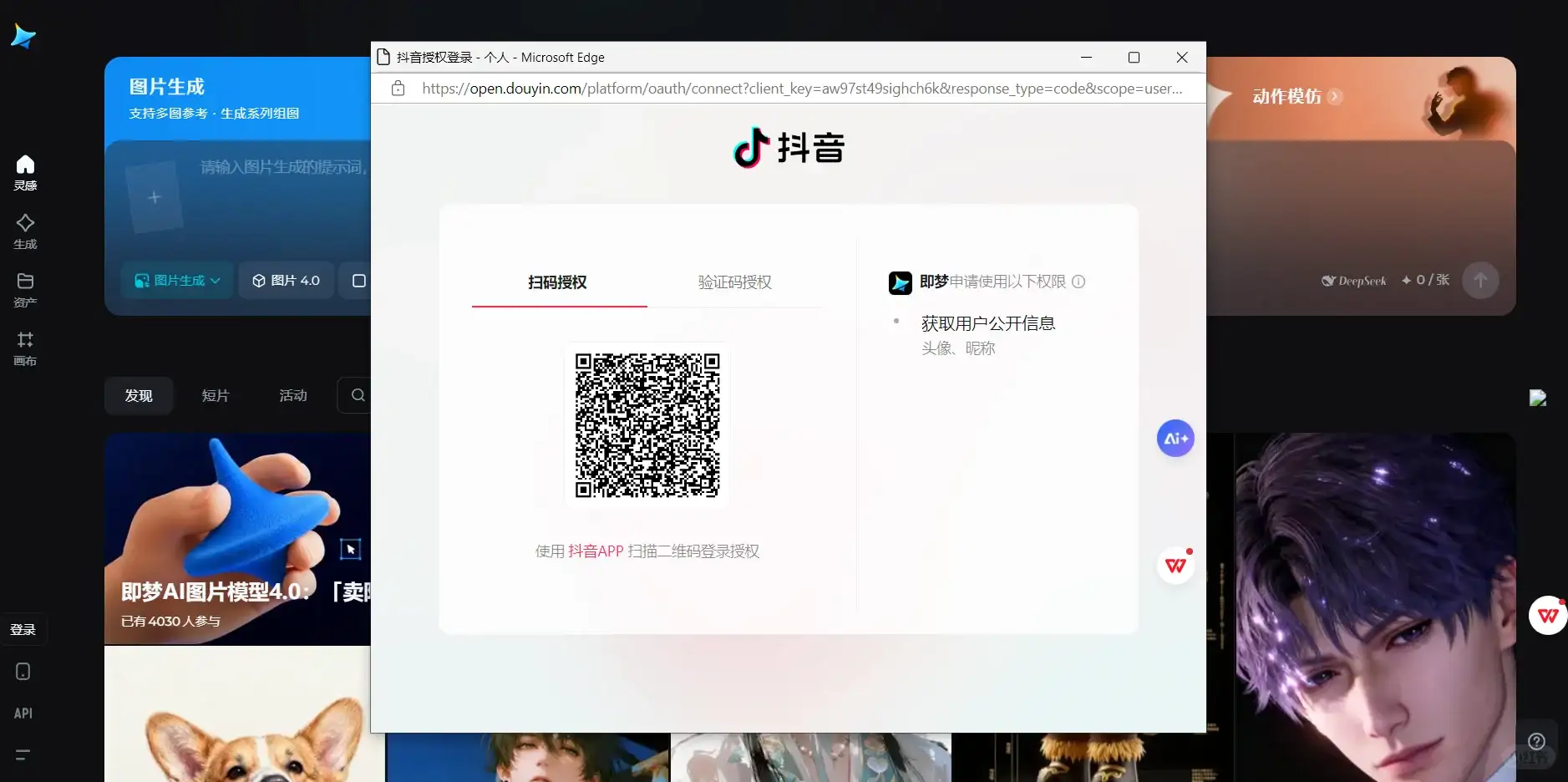
Task: Open the 灵感 (Inspiration) sidebar icon
Action: click(25, 171)
